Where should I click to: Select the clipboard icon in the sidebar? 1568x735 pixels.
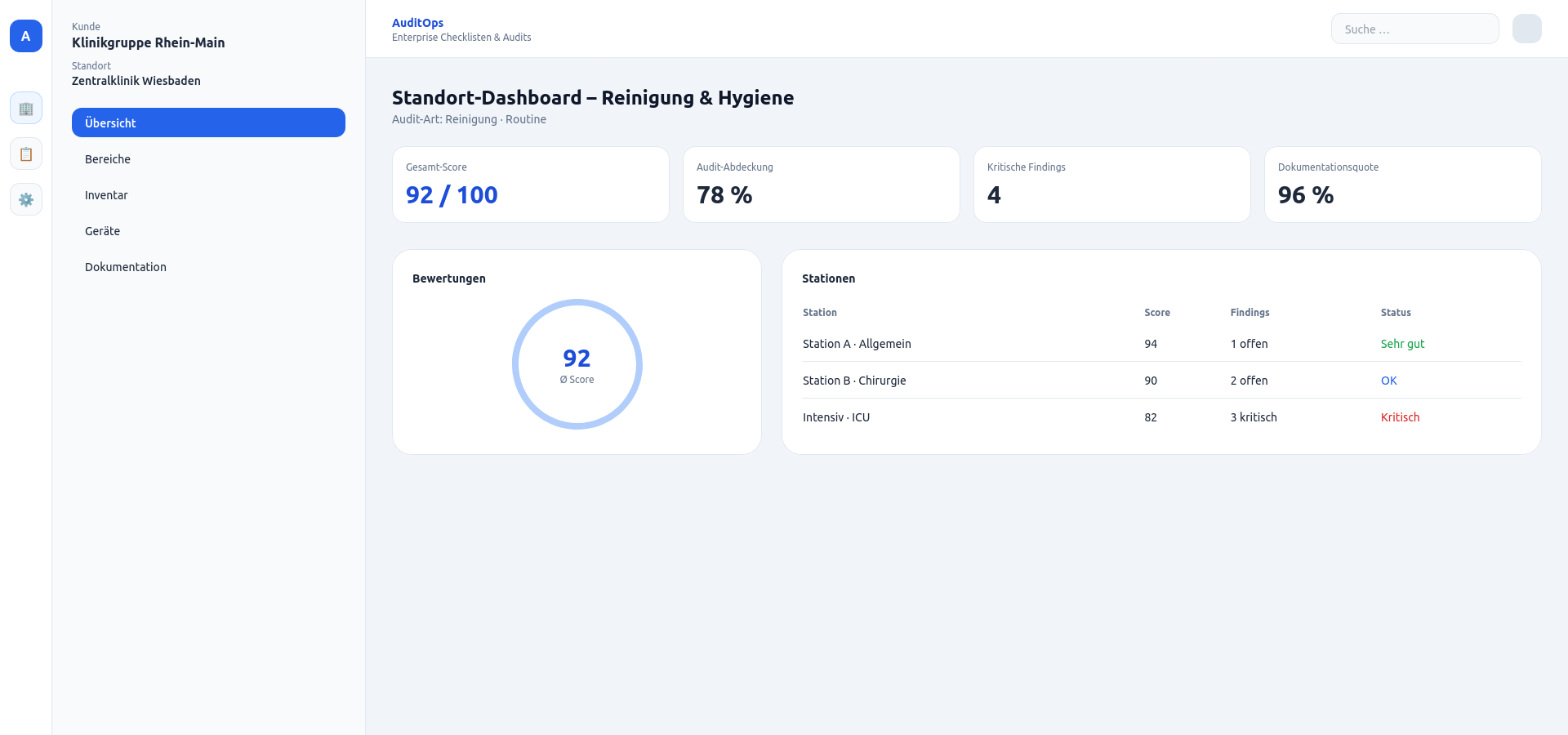(25, 154)
